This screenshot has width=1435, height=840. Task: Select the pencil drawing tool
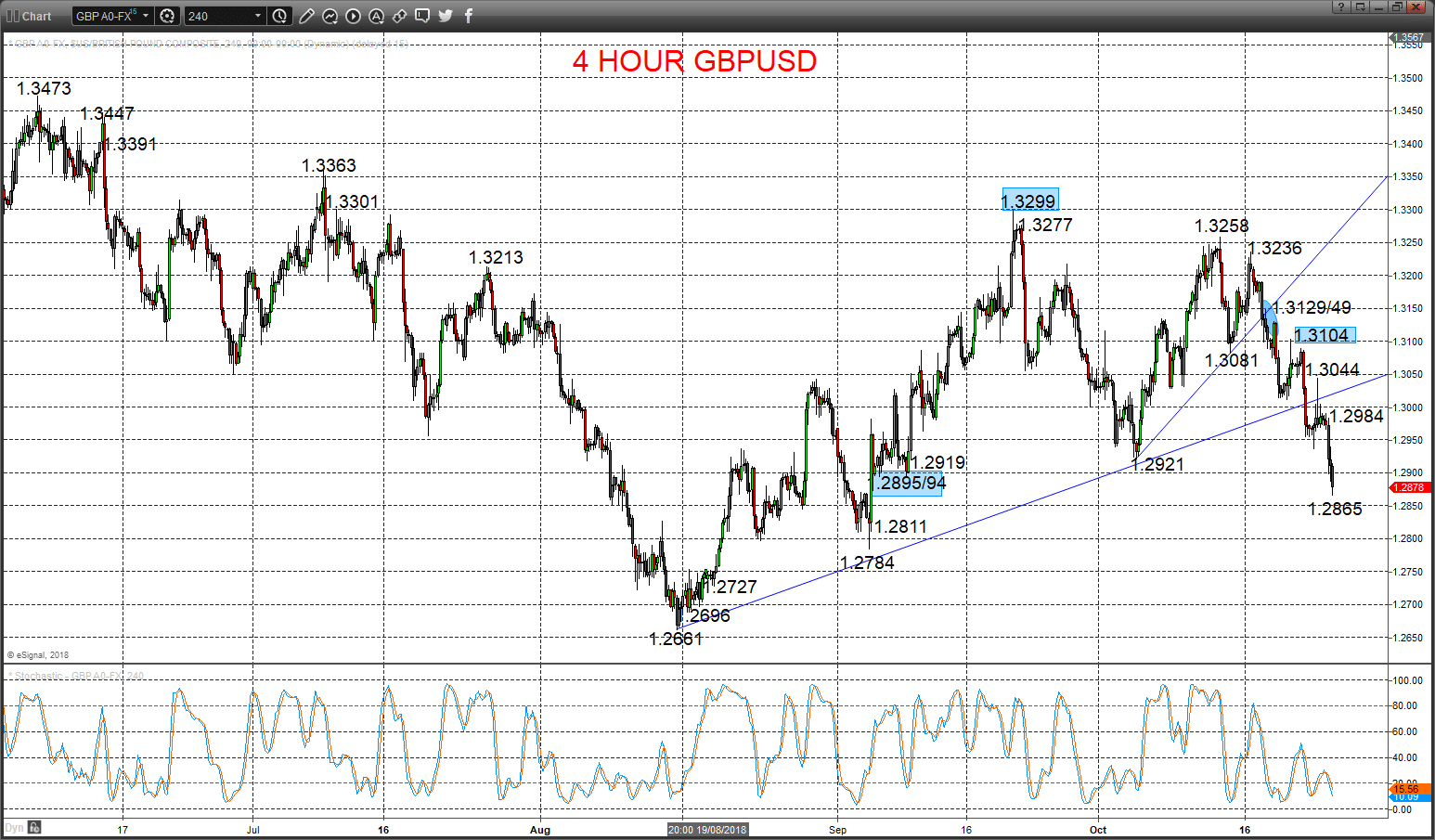(x=306, y=16)
